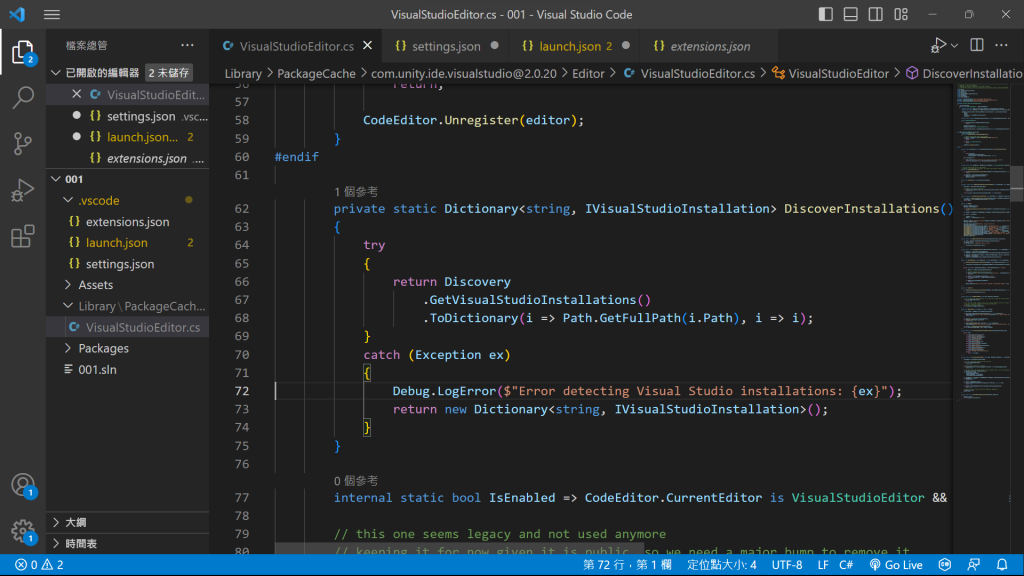Viewport: 1024px width, 576px height.
Task: Click Library in the breadcrumb path
Action: (x=243, y=74)
